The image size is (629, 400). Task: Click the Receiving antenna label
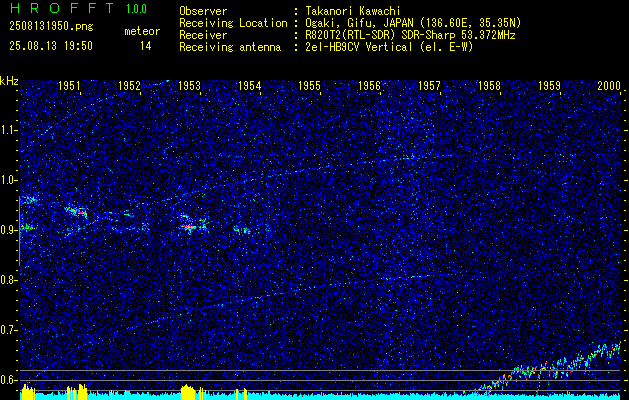coord(230,47)
